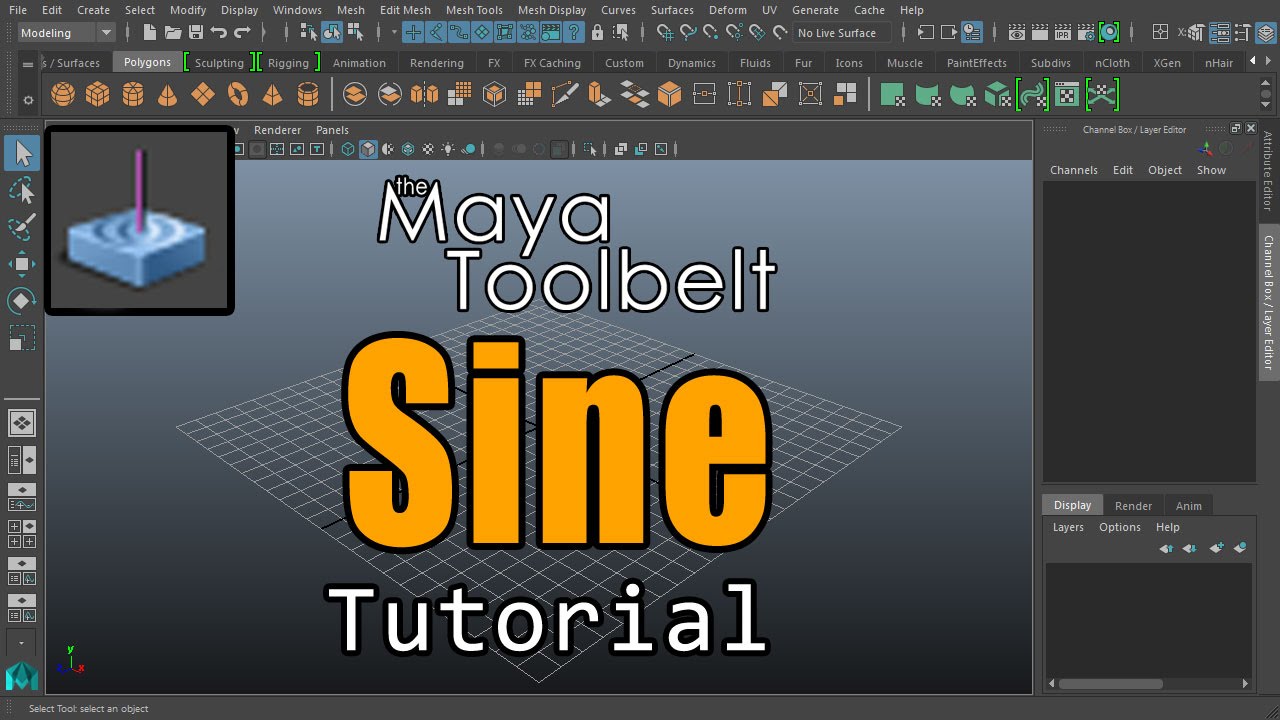
Task: Open scene with folder icon
Action: (x=174, y=33)
